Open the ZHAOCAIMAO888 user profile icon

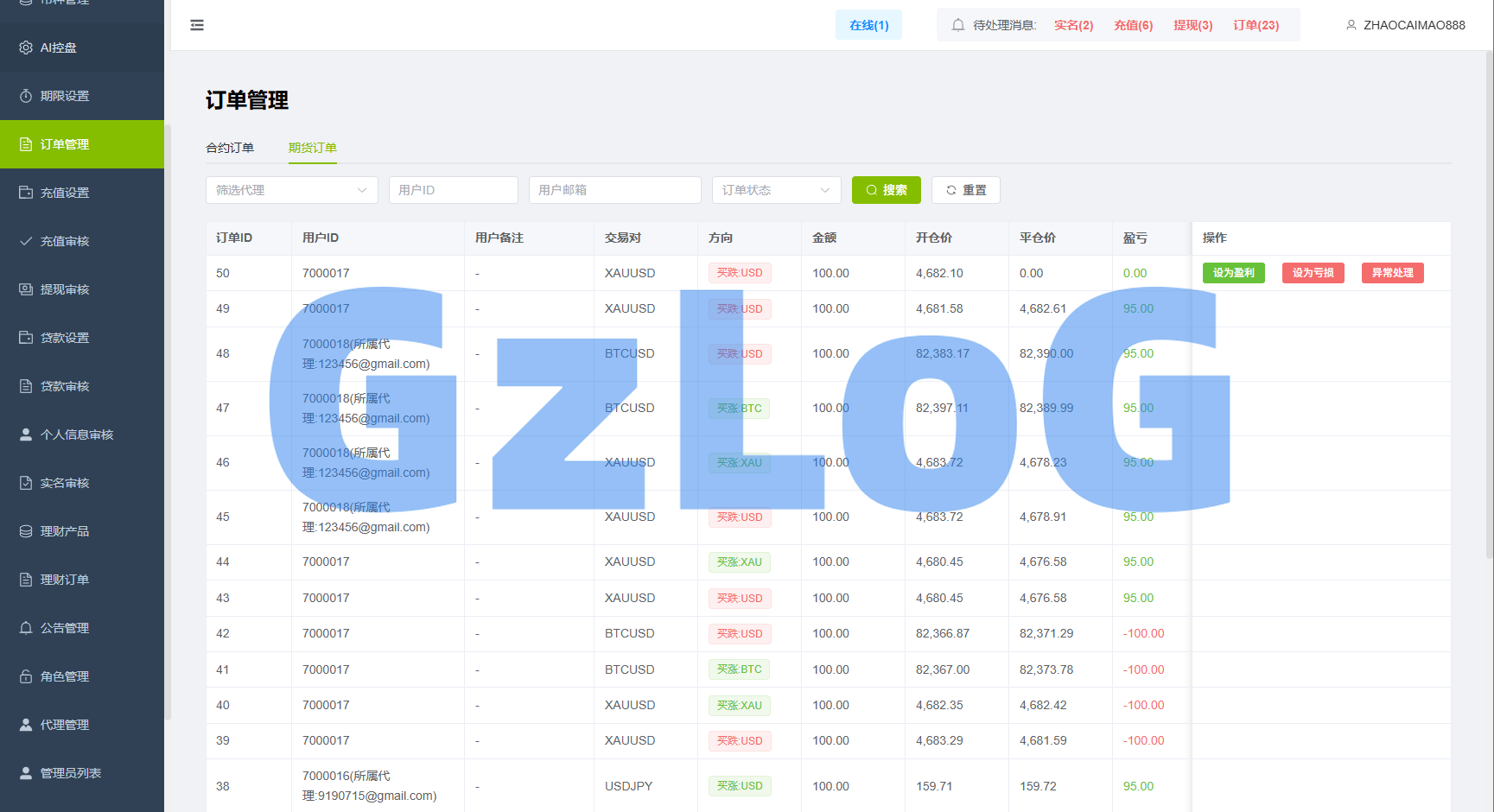(1351, 25)
